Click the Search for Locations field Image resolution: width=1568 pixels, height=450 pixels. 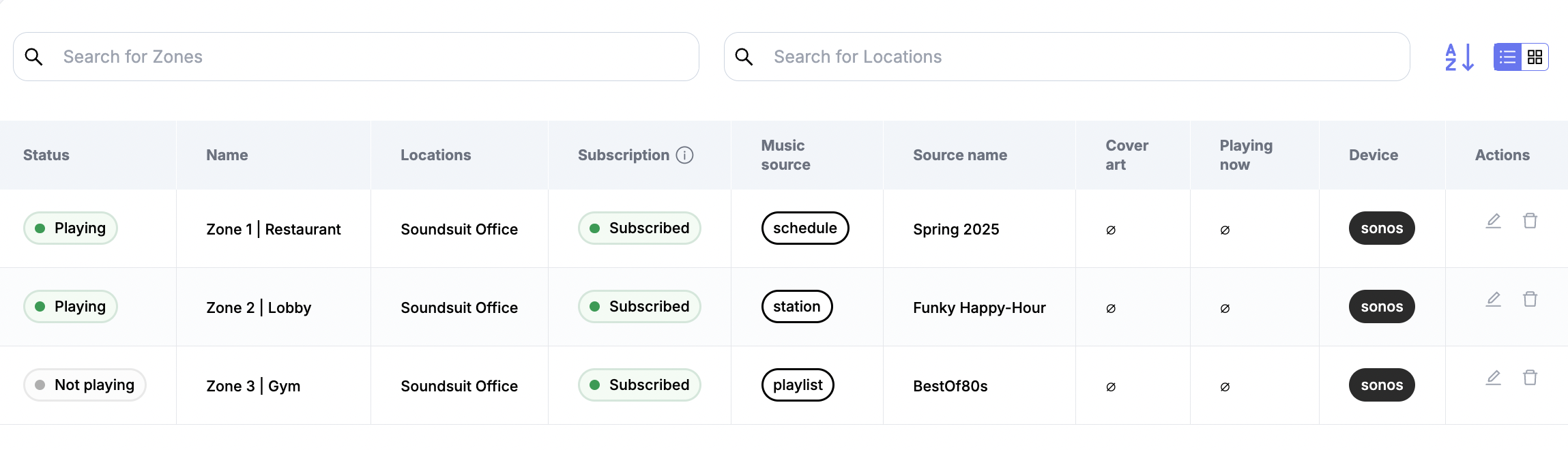tap(1078, 57)
